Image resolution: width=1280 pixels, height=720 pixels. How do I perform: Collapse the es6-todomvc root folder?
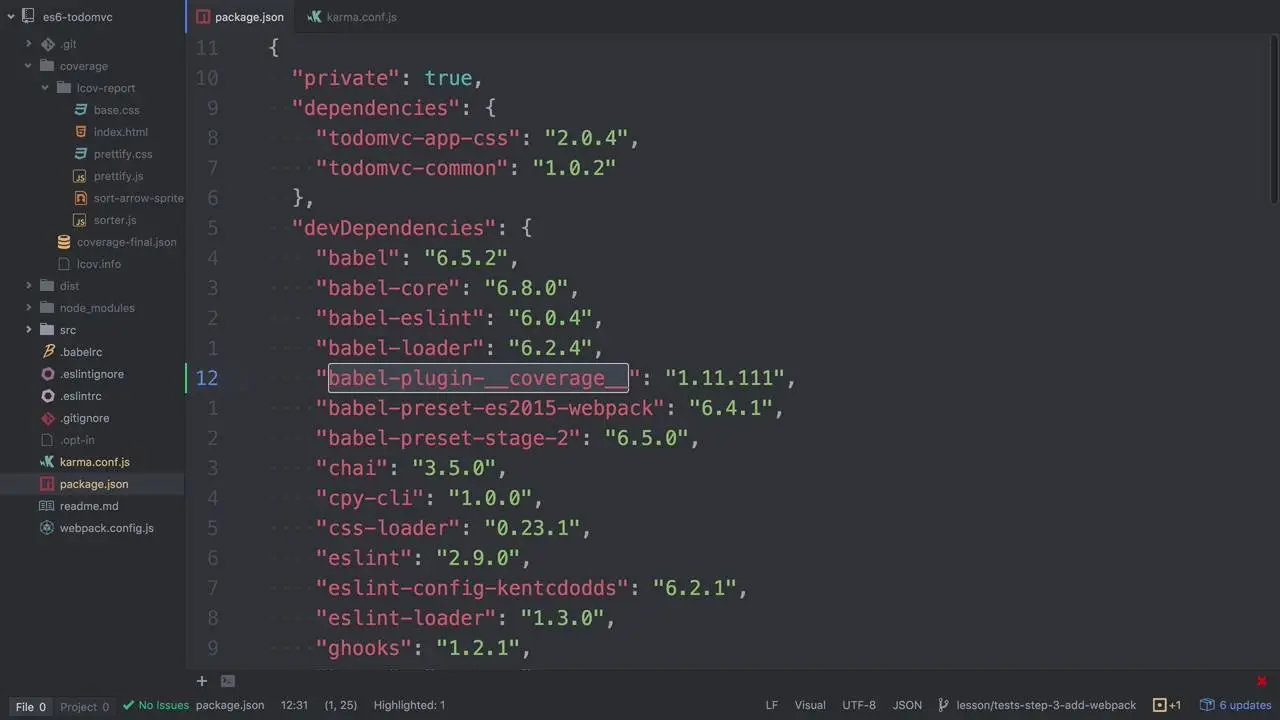11,17
